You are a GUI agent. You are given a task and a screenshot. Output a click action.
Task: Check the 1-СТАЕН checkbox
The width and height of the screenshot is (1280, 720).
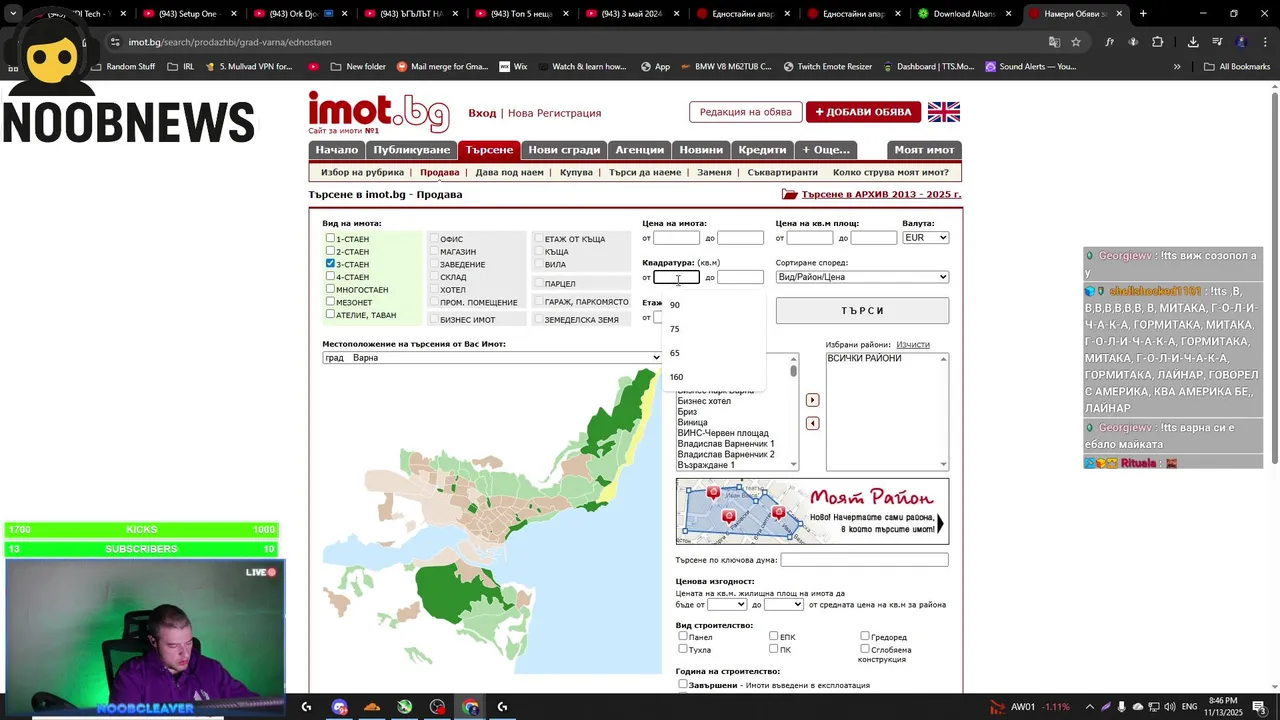330,238
